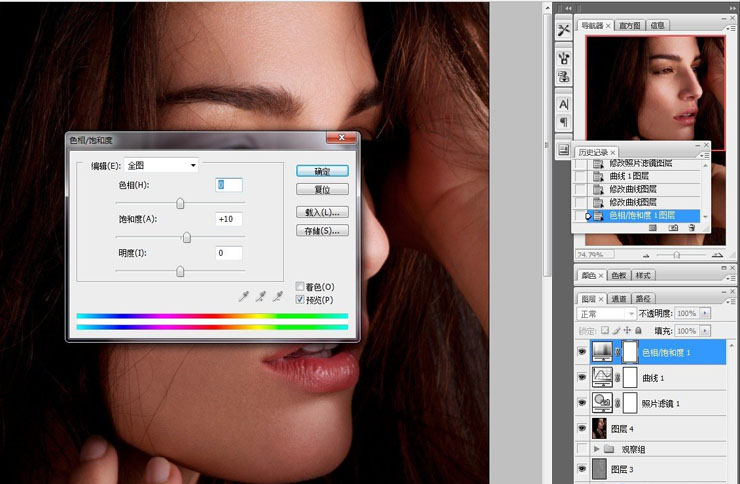Switch to the Channels (通道) tab

tap(618, 299)
